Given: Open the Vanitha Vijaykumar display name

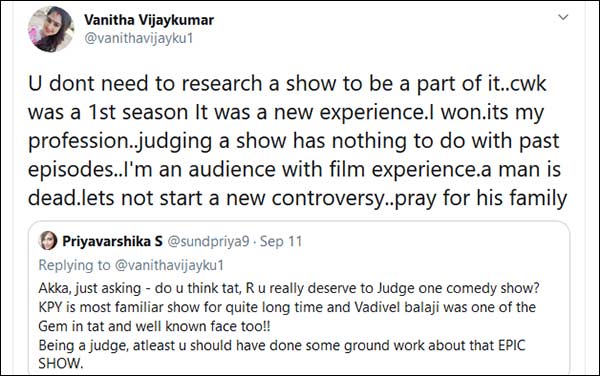Looking at the screenshot, I should click(x=149, y=20).
